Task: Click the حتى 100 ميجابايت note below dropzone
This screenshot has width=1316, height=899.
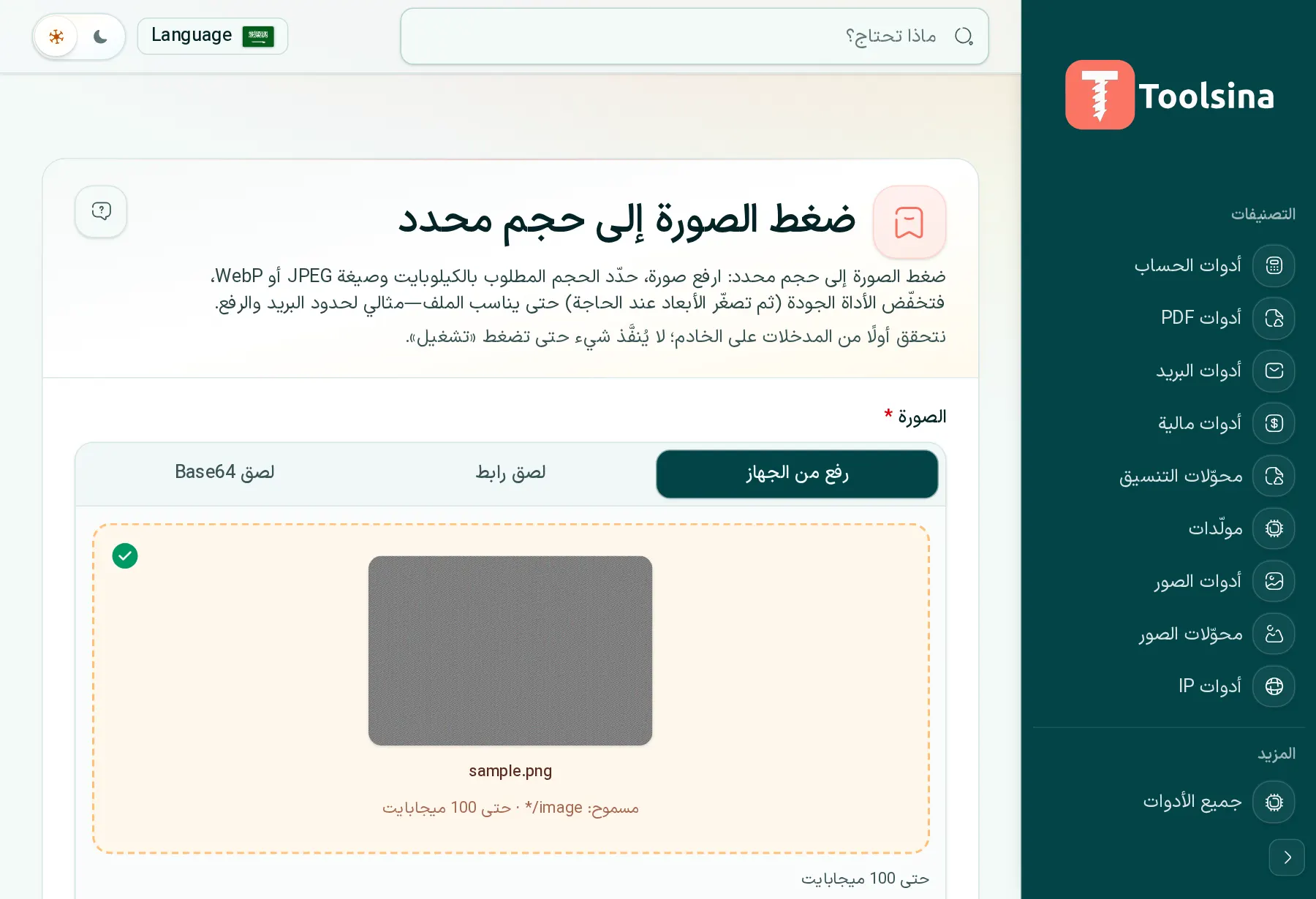Action: [865, 879]
